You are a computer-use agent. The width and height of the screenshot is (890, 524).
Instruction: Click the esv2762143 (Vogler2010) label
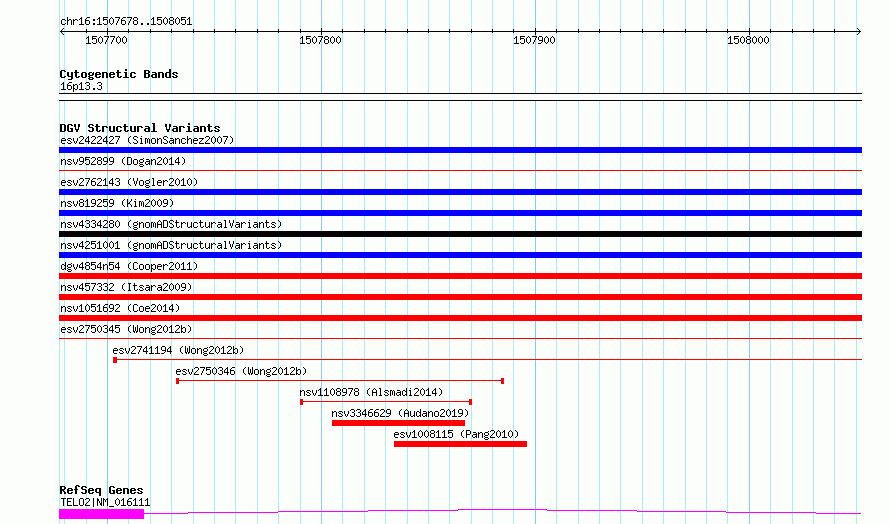click(129, 182)
